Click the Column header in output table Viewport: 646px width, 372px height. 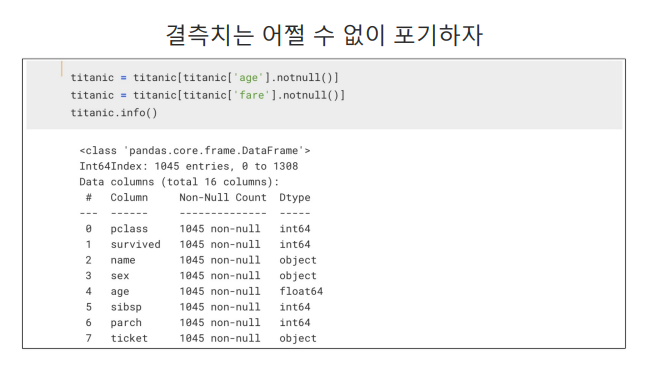129,197
